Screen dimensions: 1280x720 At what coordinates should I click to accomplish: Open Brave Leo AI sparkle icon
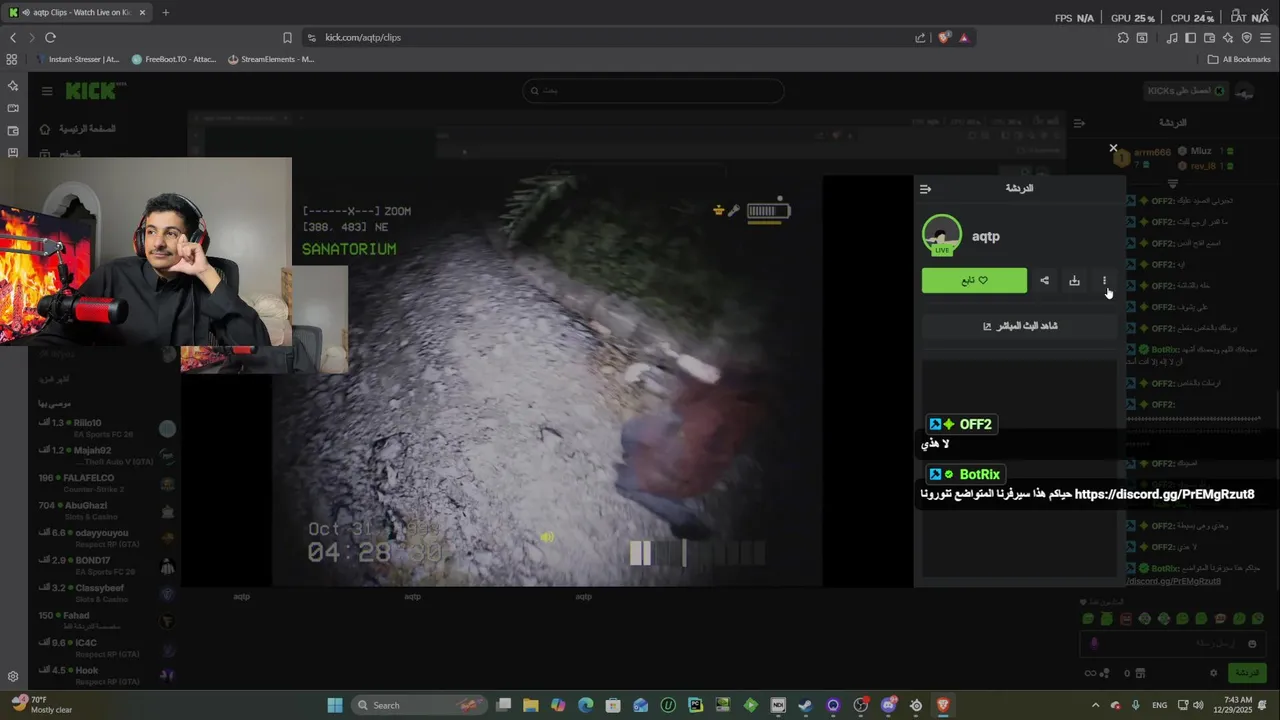(x=1228, y=37)
